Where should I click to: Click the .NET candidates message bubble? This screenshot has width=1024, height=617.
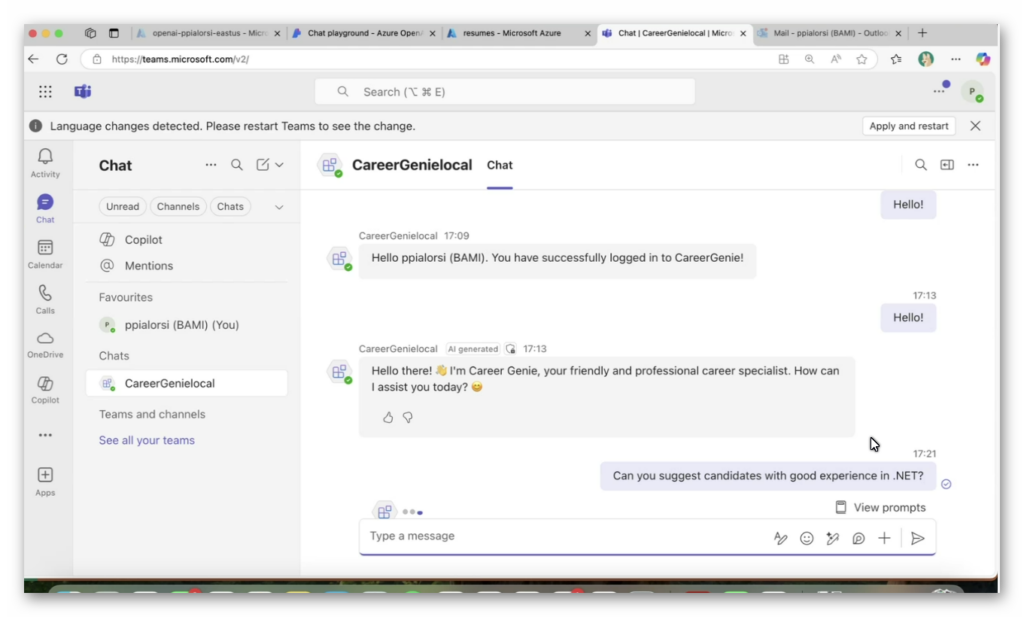point(768,476)
